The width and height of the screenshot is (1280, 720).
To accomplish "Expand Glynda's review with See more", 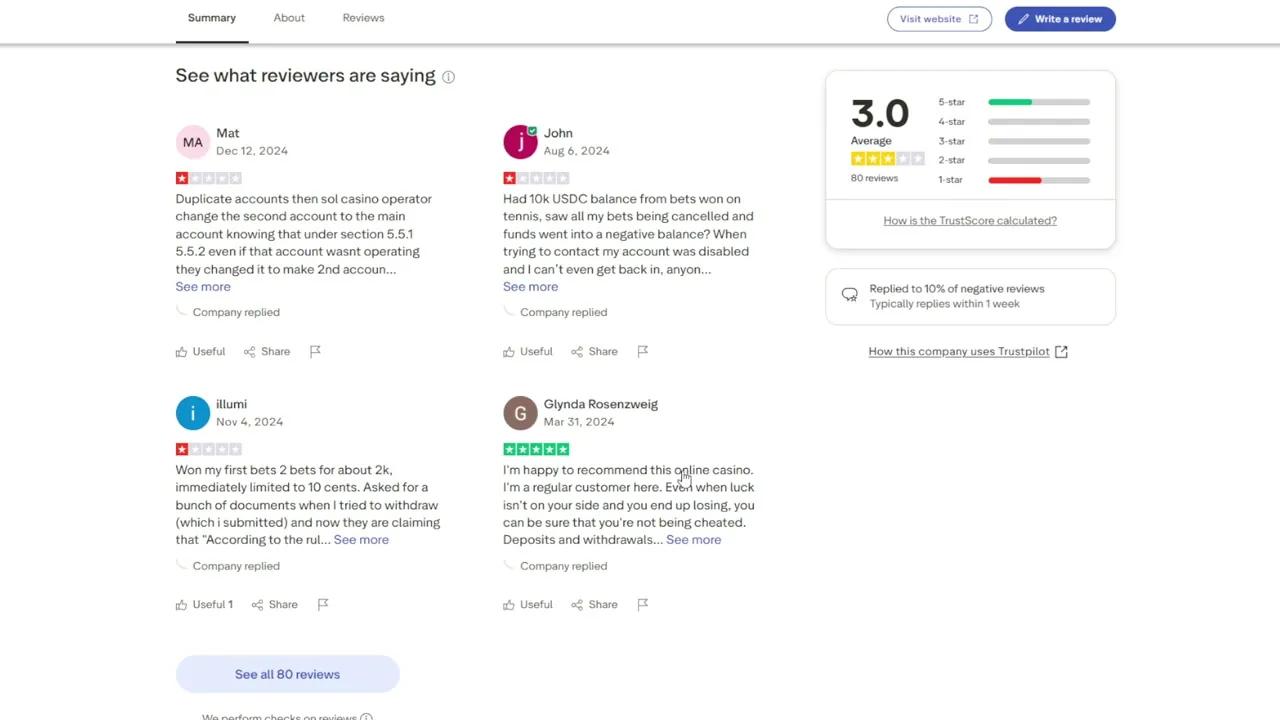I will pos(693,540).
